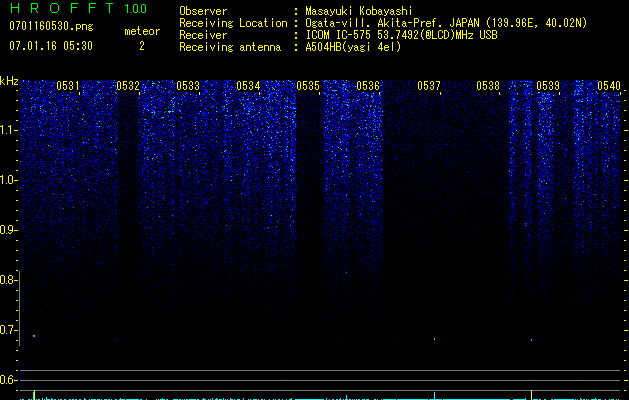
Task: Click the Receiver label
Action: 203,35
